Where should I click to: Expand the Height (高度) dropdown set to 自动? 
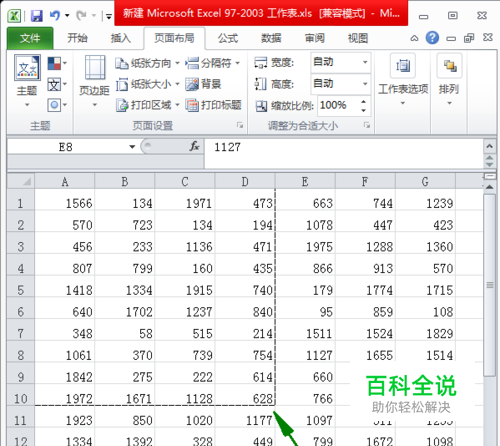click(365, 84)
